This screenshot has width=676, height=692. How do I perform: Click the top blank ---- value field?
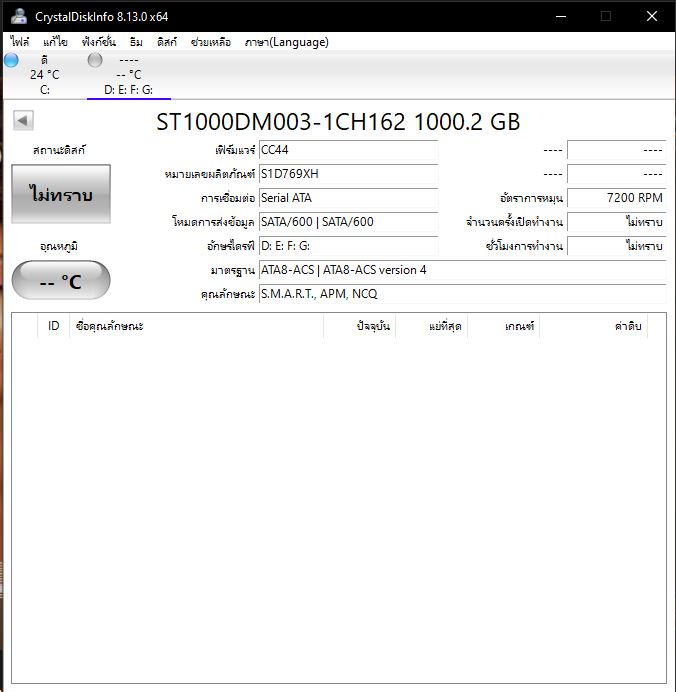click(616, 150)
